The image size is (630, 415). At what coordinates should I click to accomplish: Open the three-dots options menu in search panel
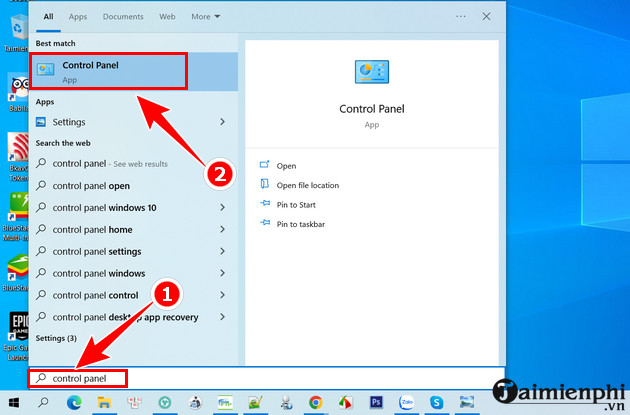461,16
